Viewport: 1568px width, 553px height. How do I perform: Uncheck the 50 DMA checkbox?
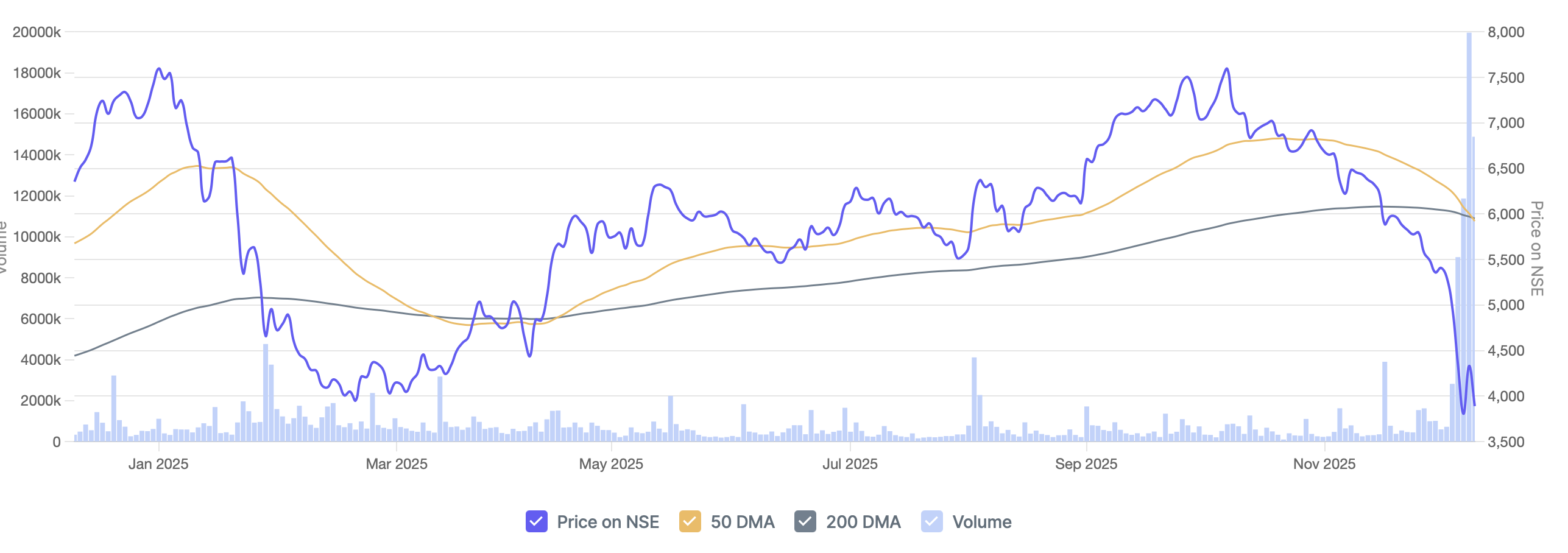690,521
